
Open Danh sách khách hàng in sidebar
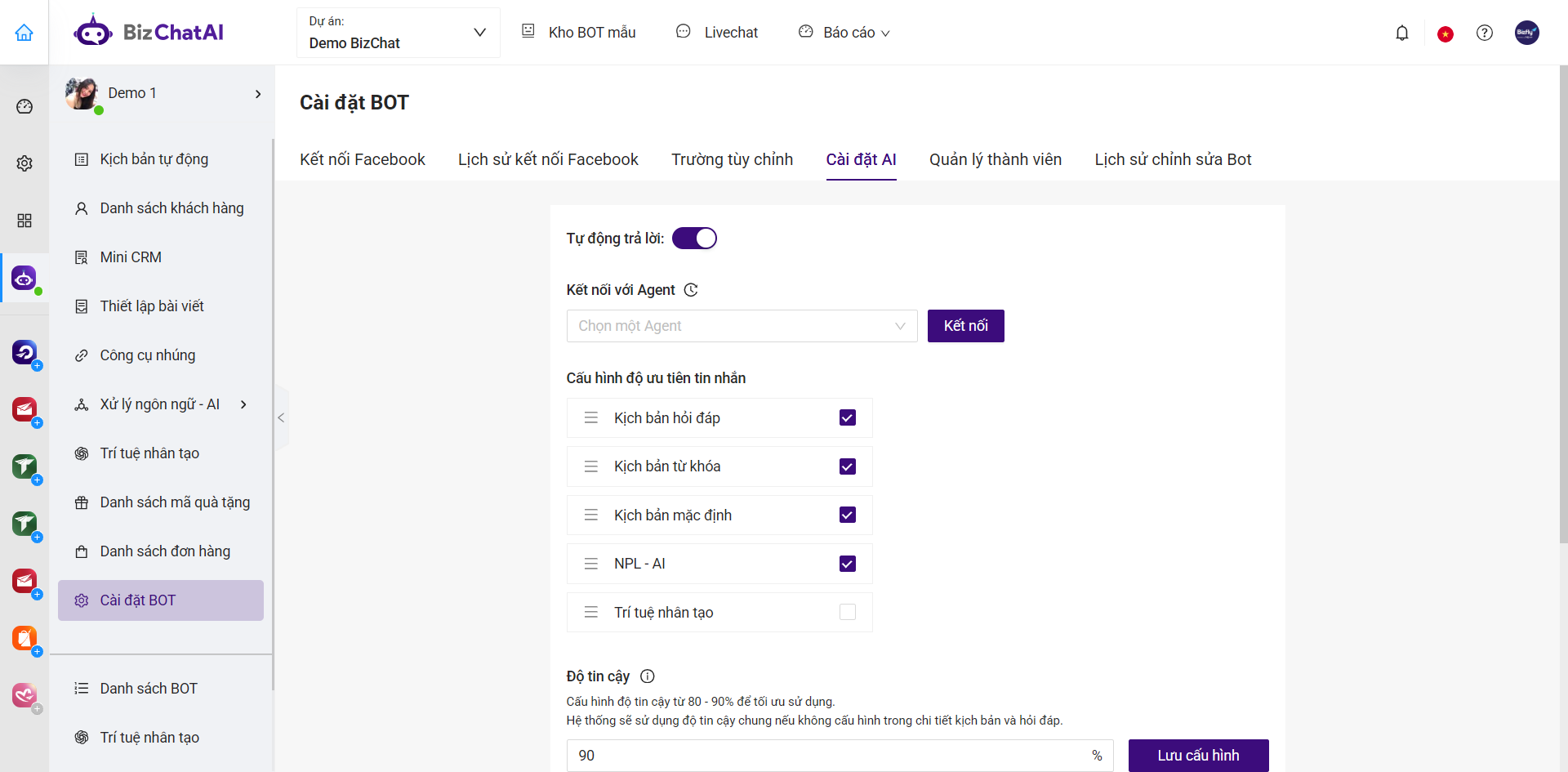(171, 208)
